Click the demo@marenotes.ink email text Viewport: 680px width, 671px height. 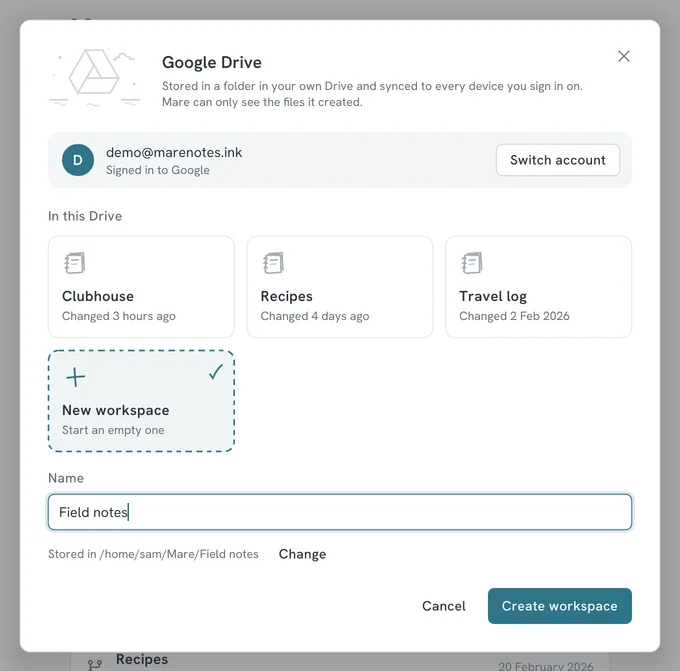(174, 152)
